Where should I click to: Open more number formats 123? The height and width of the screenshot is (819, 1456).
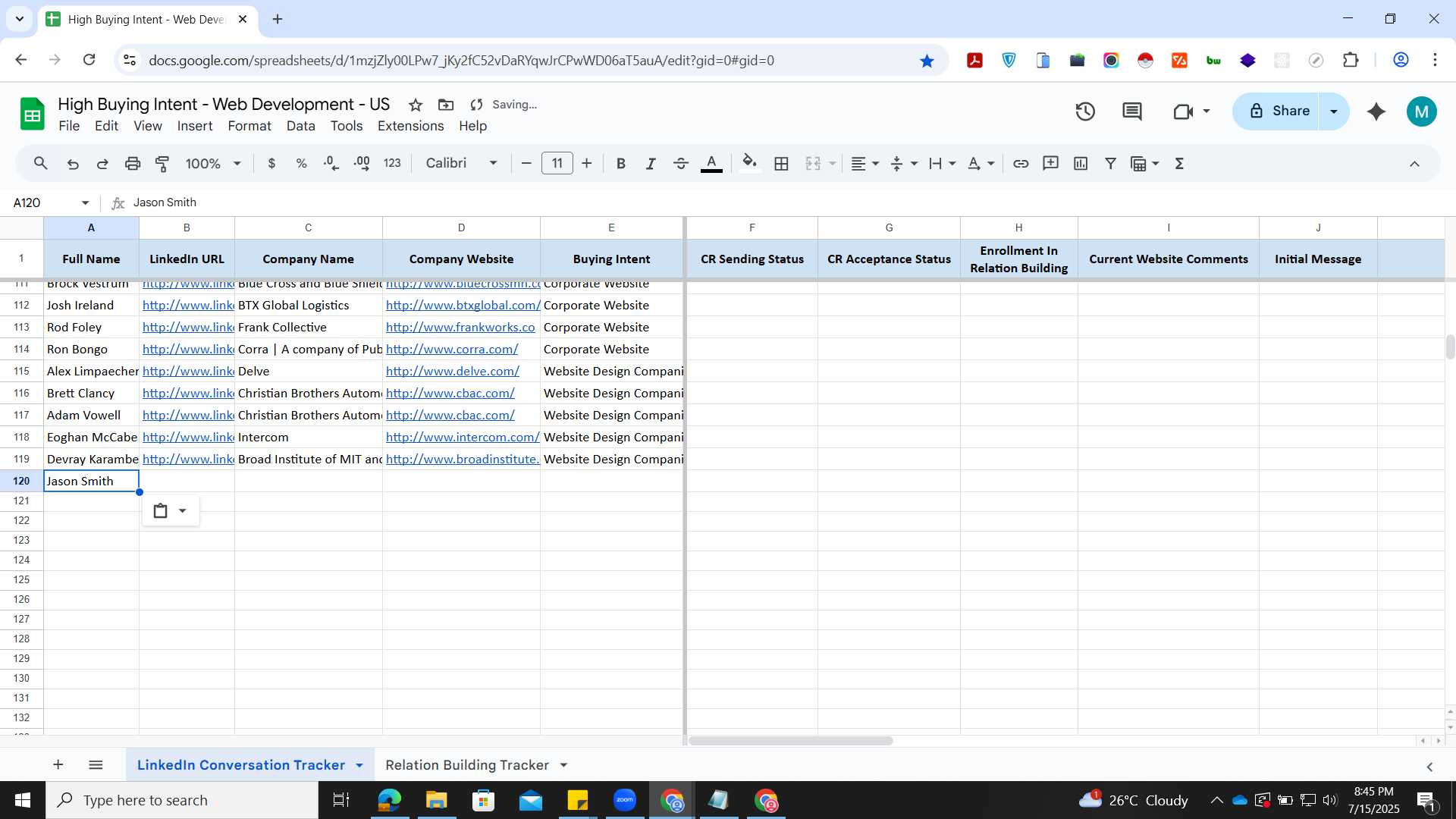tap(392, 163)
